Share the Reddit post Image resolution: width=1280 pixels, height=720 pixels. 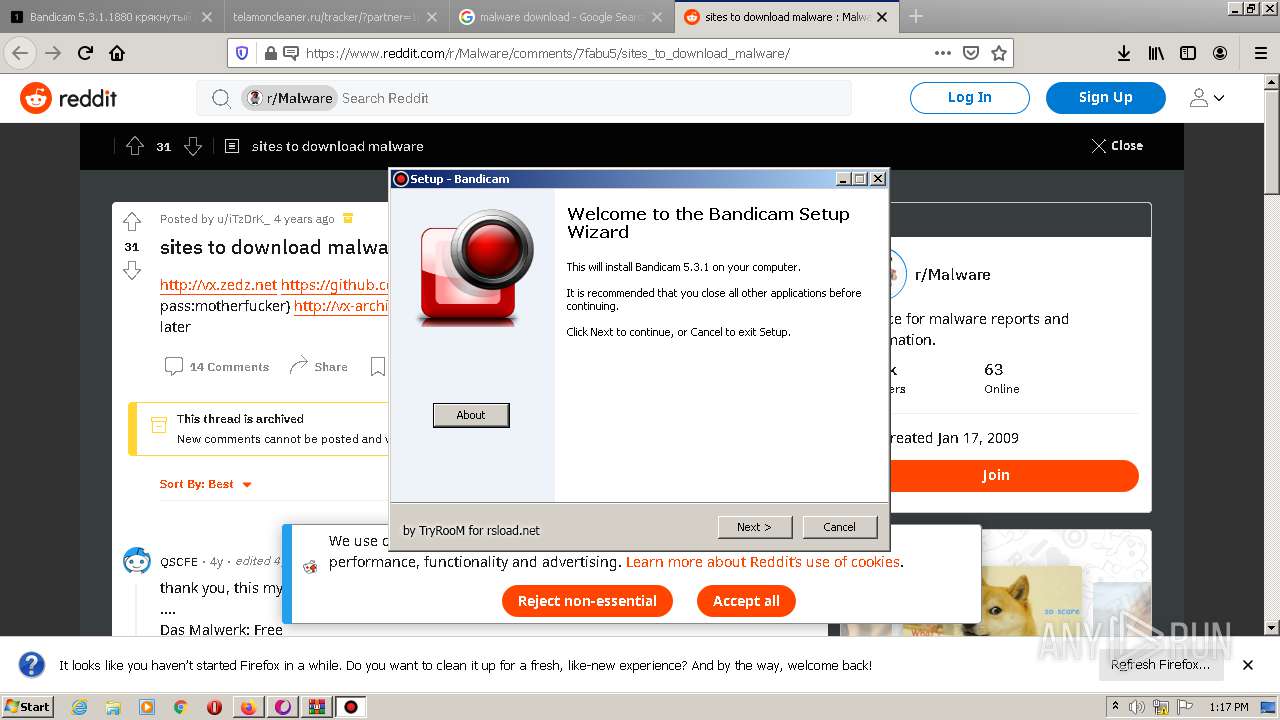(x=318, y=367)
